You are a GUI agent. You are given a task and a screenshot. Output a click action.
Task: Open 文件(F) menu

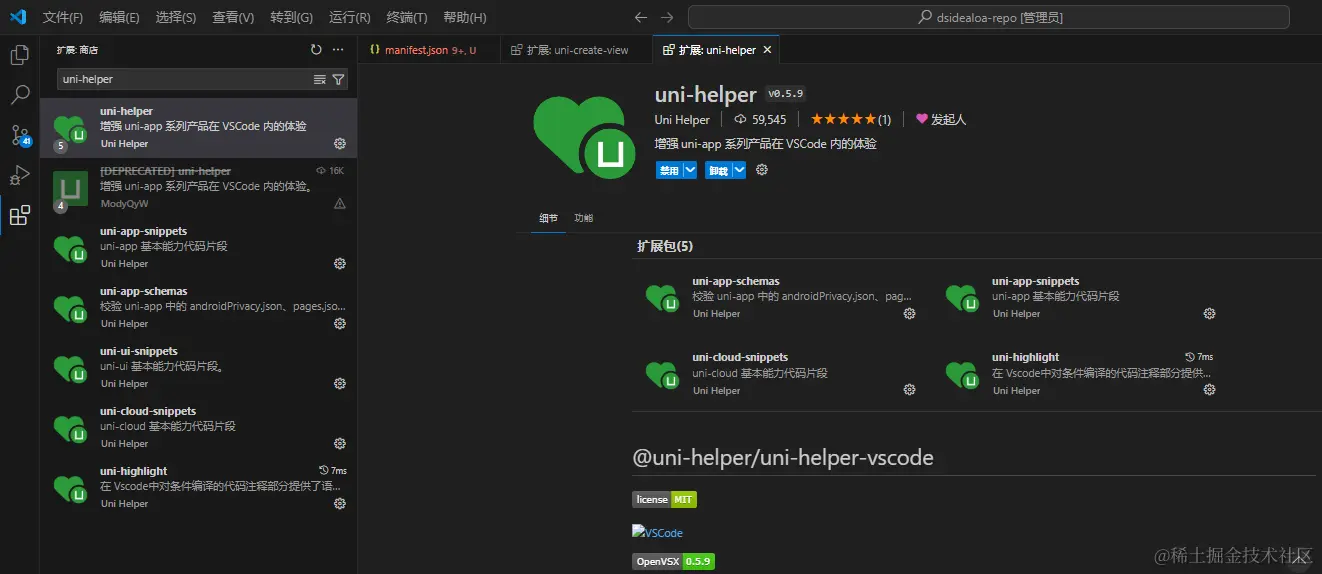(63, 18)
